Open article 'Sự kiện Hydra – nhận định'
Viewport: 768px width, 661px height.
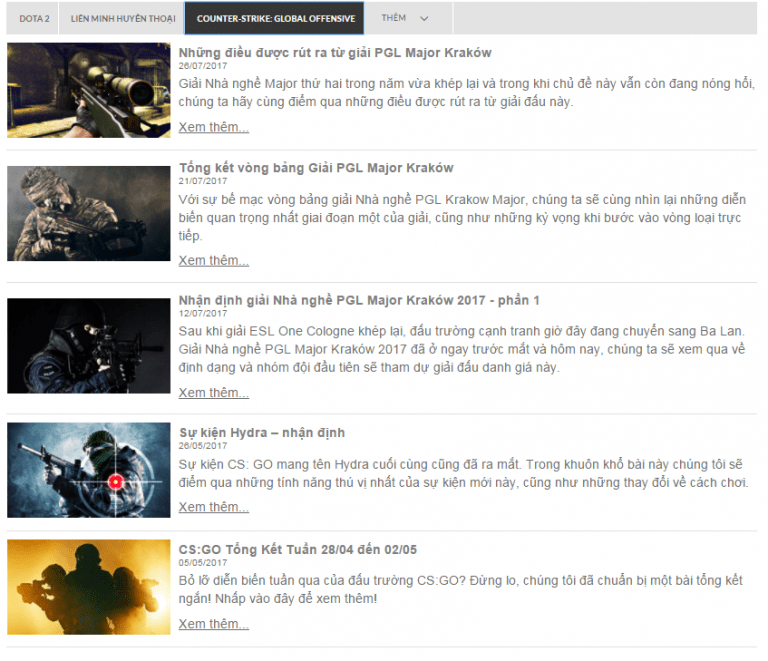tap(262, 433)
